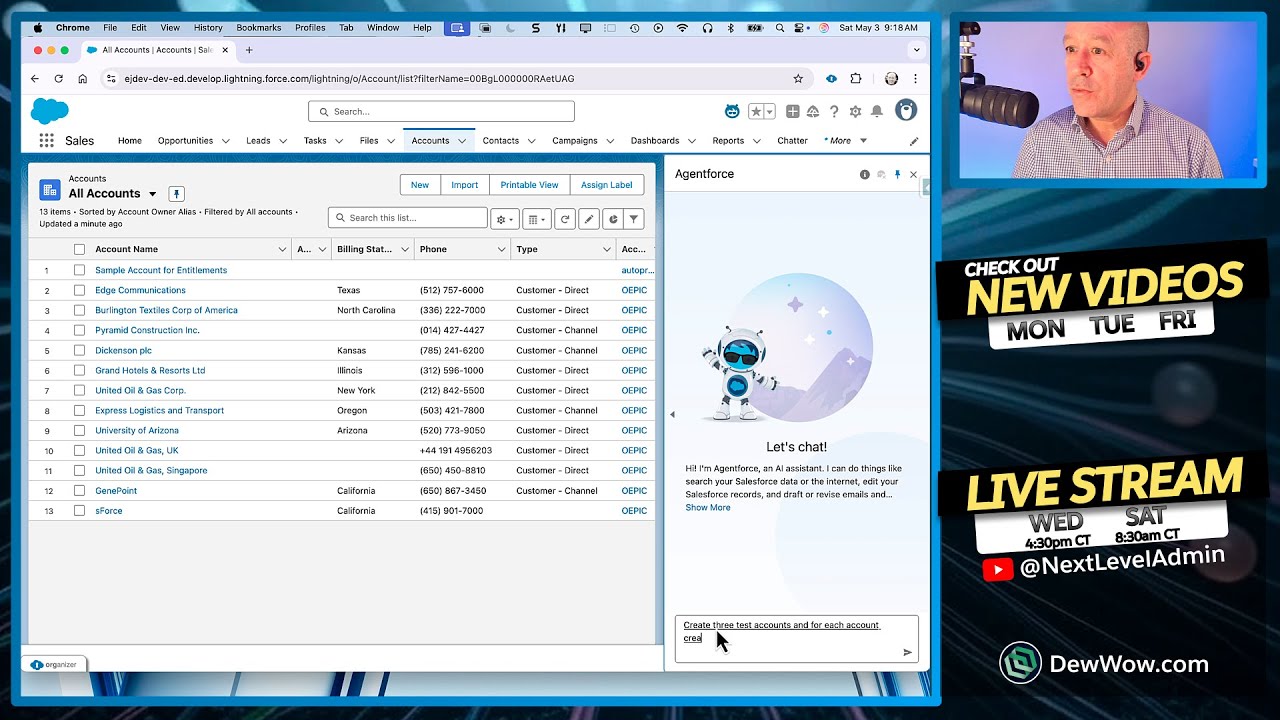Open Chrome Bookmarks menu
1280x720 pixels.
pyautogui.click(x=258, y=28)
